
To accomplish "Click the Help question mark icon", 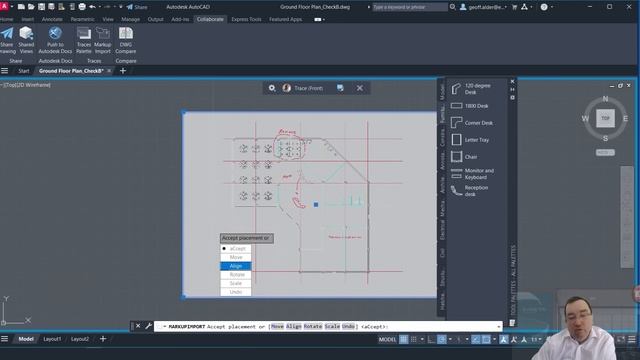I will (544, 7).
